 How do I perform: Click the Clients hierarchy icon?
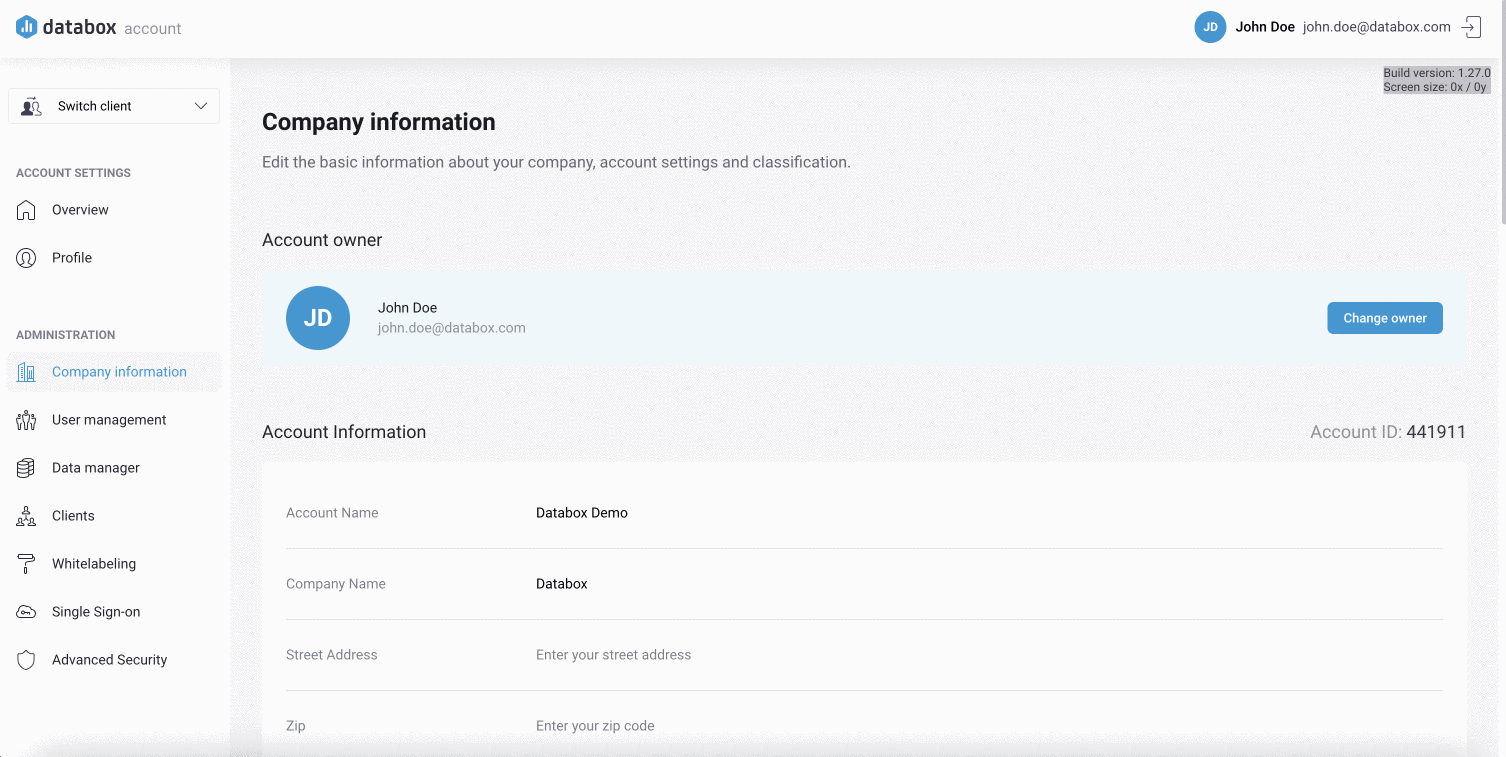(x=26, y=515)
